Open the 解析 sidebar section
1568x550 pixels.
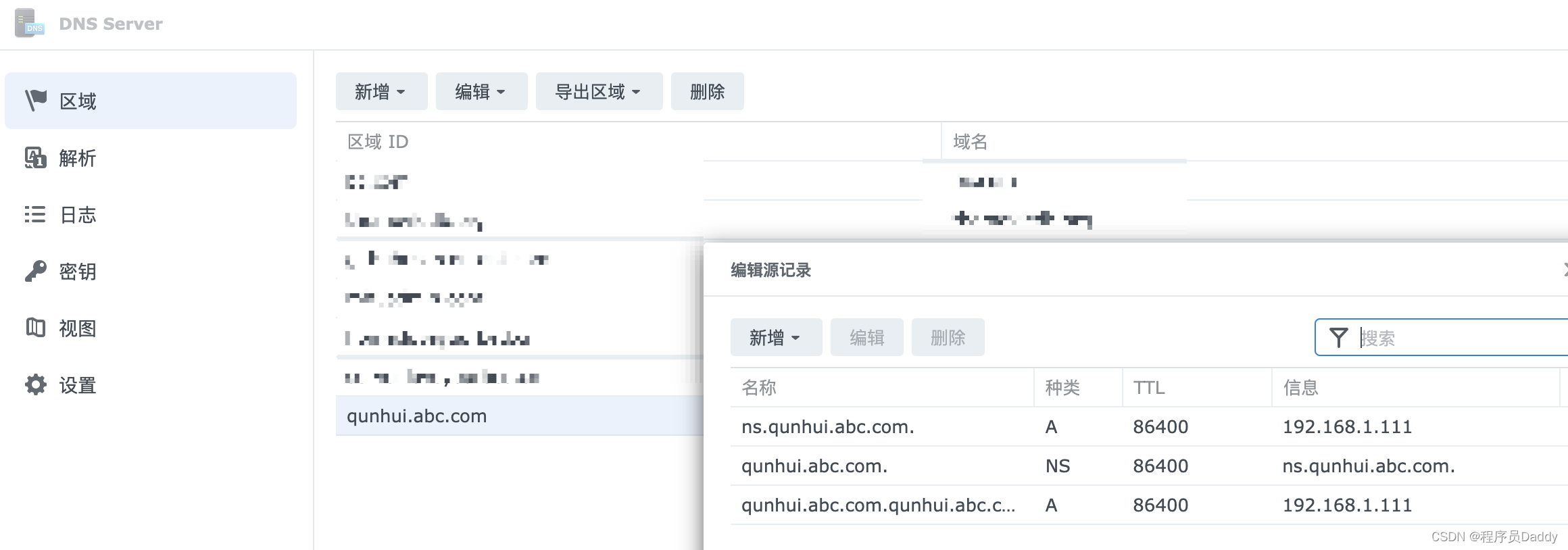pyautogui.click(x=151, y=157)
